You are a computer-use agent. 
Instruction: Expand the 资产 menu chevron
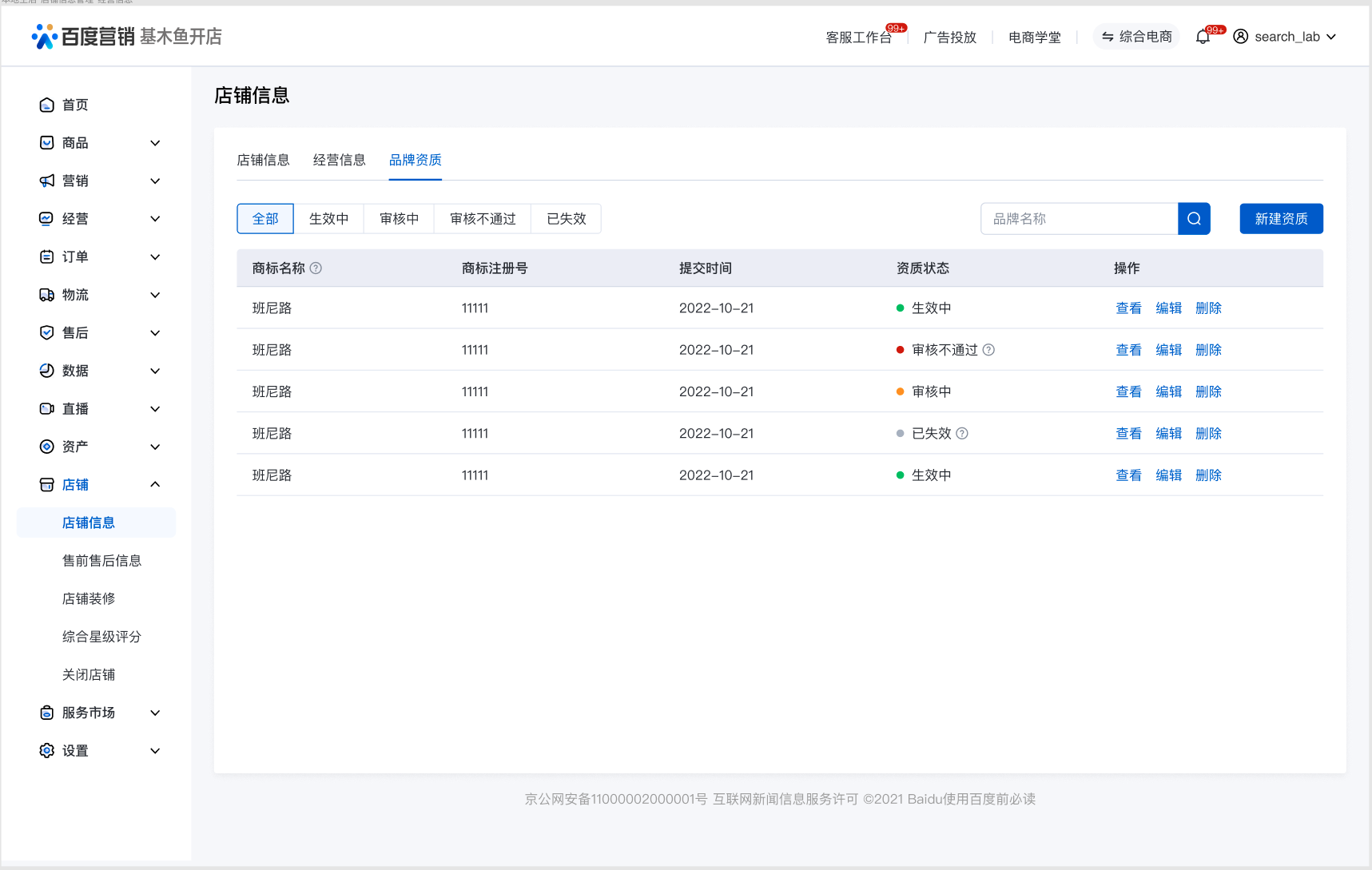click(x=155, y=447)
